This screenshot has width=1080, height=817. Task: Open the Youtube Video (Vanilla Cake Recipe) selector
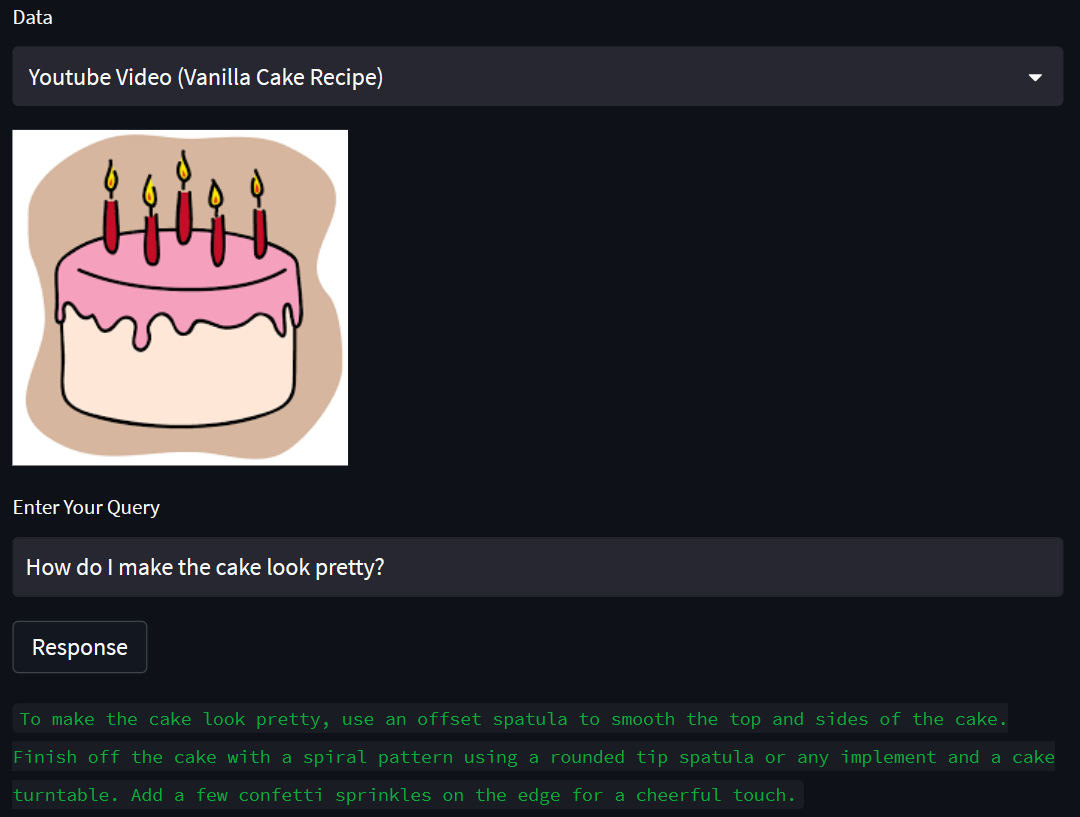(537, 76)
